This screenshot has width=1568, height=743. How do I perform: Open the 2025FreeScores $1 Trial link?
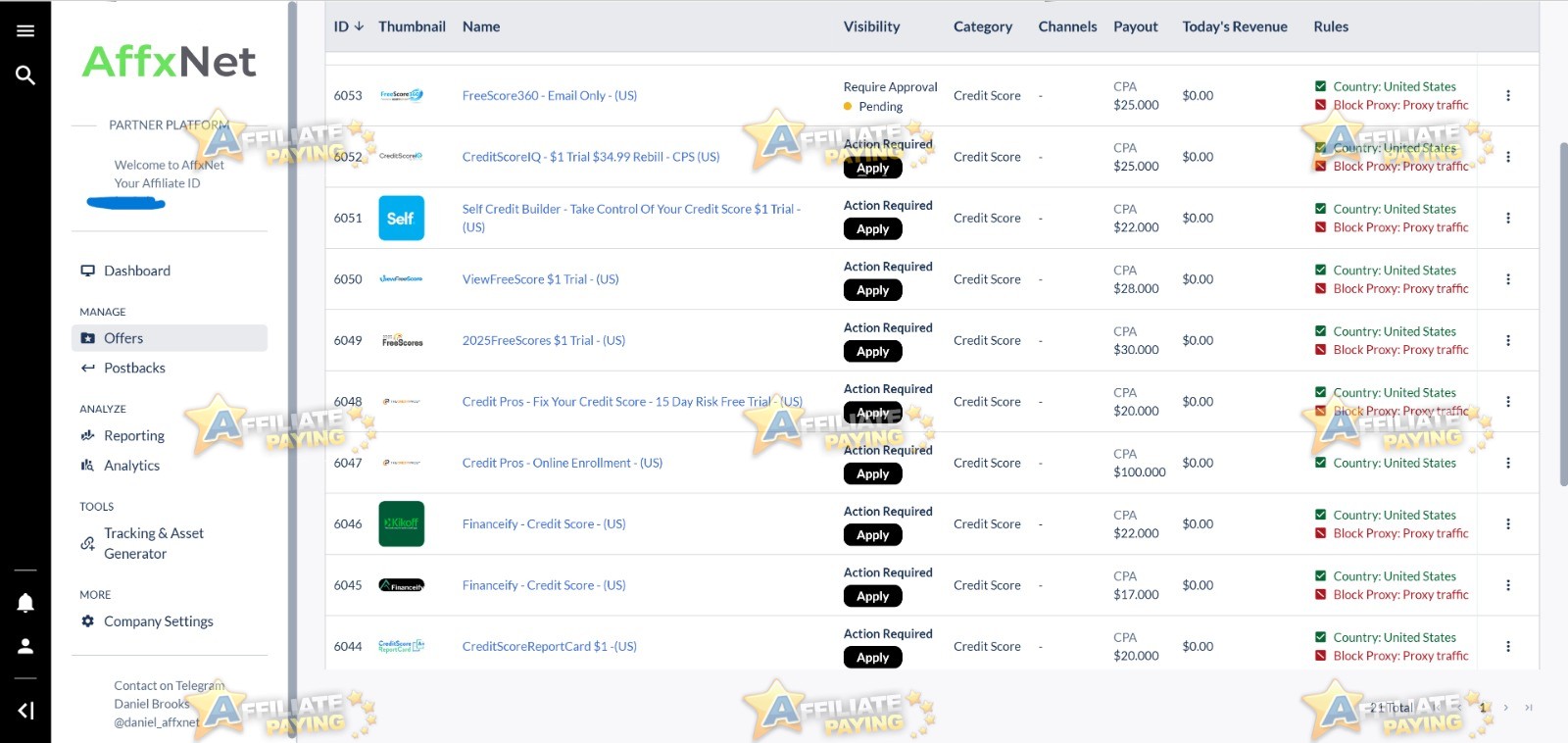coord(544,340)
